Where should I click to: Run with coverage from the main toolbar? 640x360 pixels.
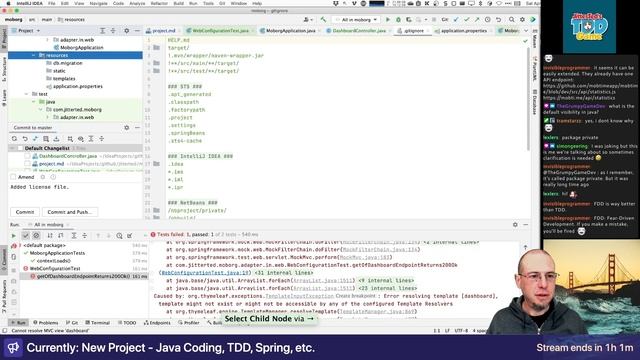(409, 19)
